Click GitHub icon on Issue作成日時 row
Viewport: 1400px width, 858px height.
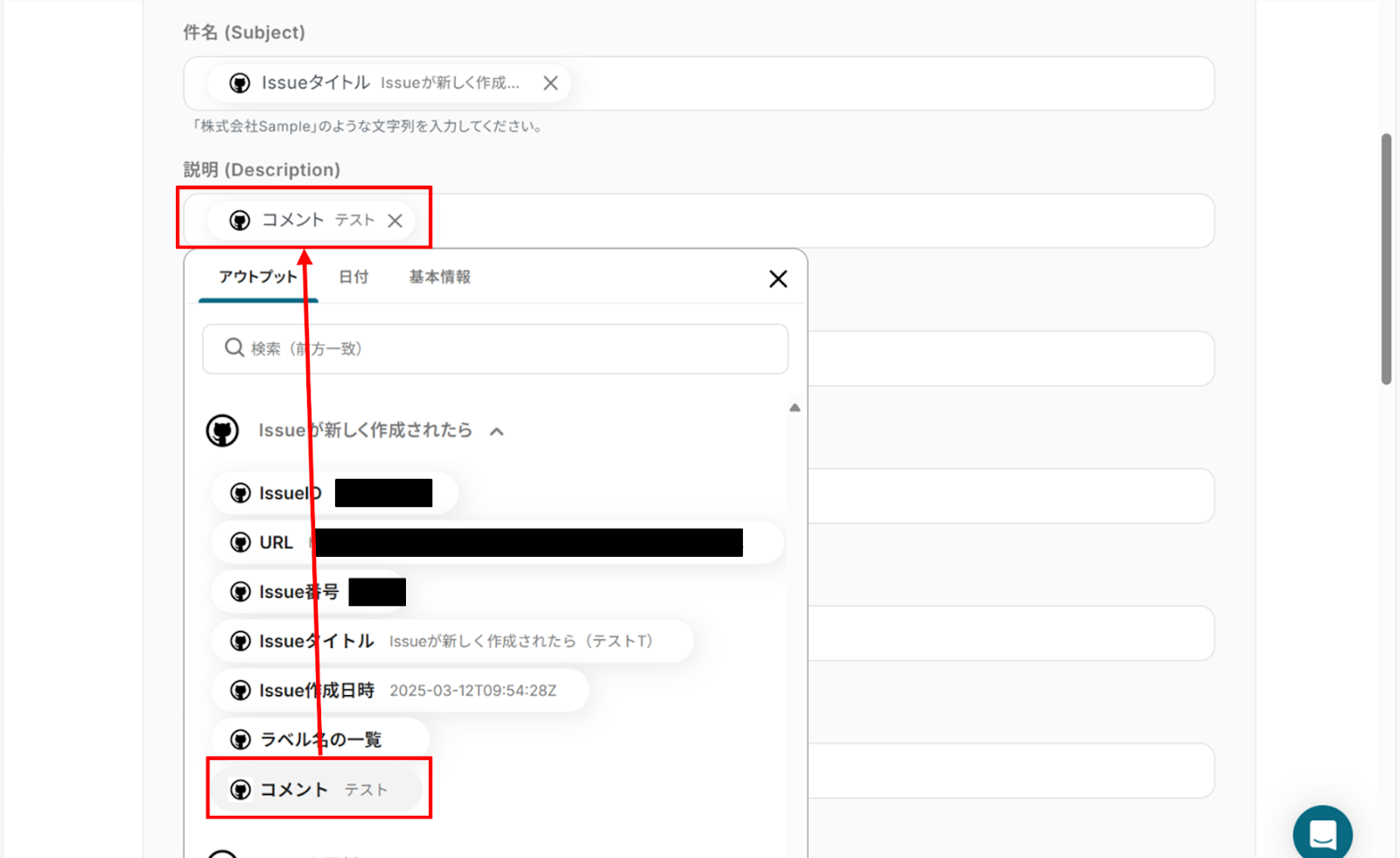click(240, 691)
